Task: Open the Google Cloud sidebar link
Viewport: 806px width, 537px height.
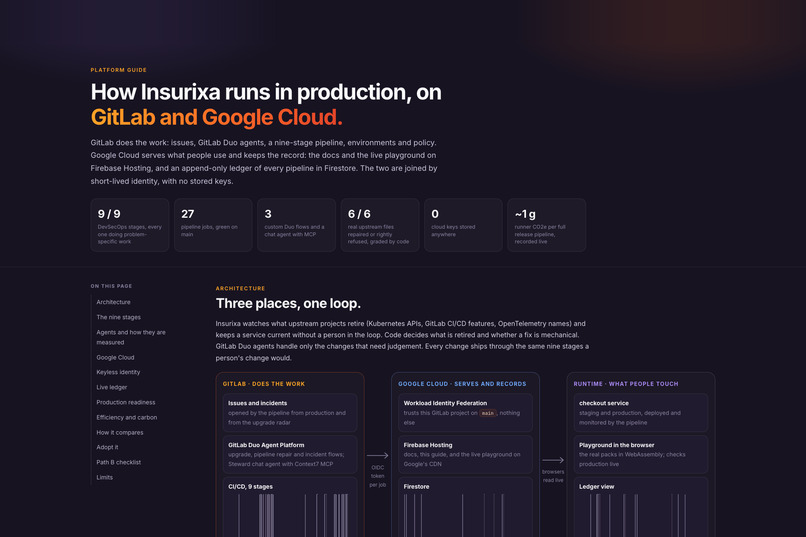Action: point(115,357)
